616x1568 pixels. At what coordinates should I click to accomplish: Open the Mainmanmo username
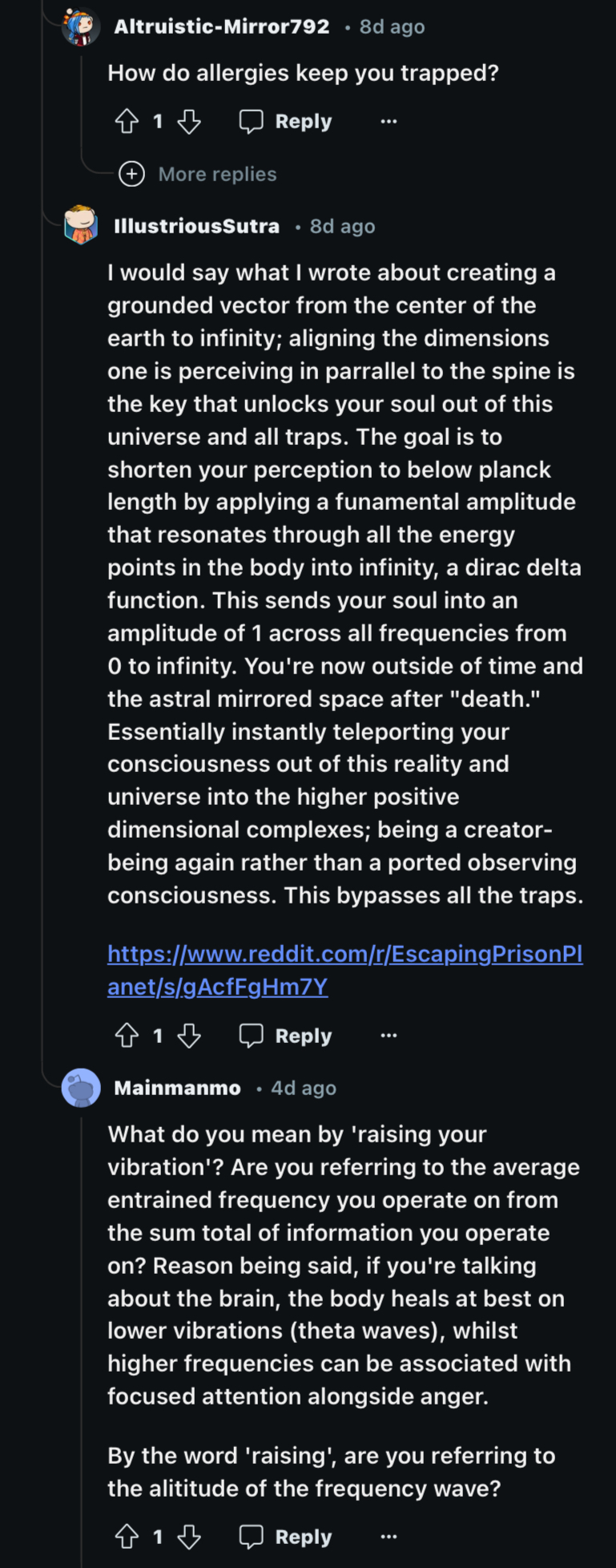(x=178, y=1088)
